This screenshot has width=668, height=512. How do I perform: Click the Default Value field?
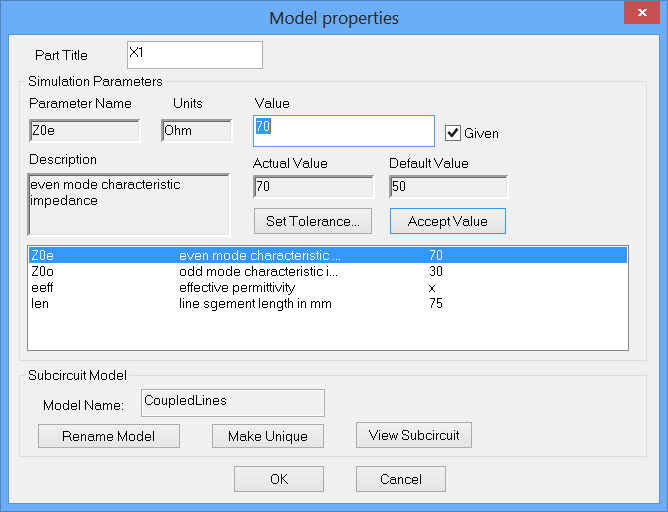[x=448, y=187]
